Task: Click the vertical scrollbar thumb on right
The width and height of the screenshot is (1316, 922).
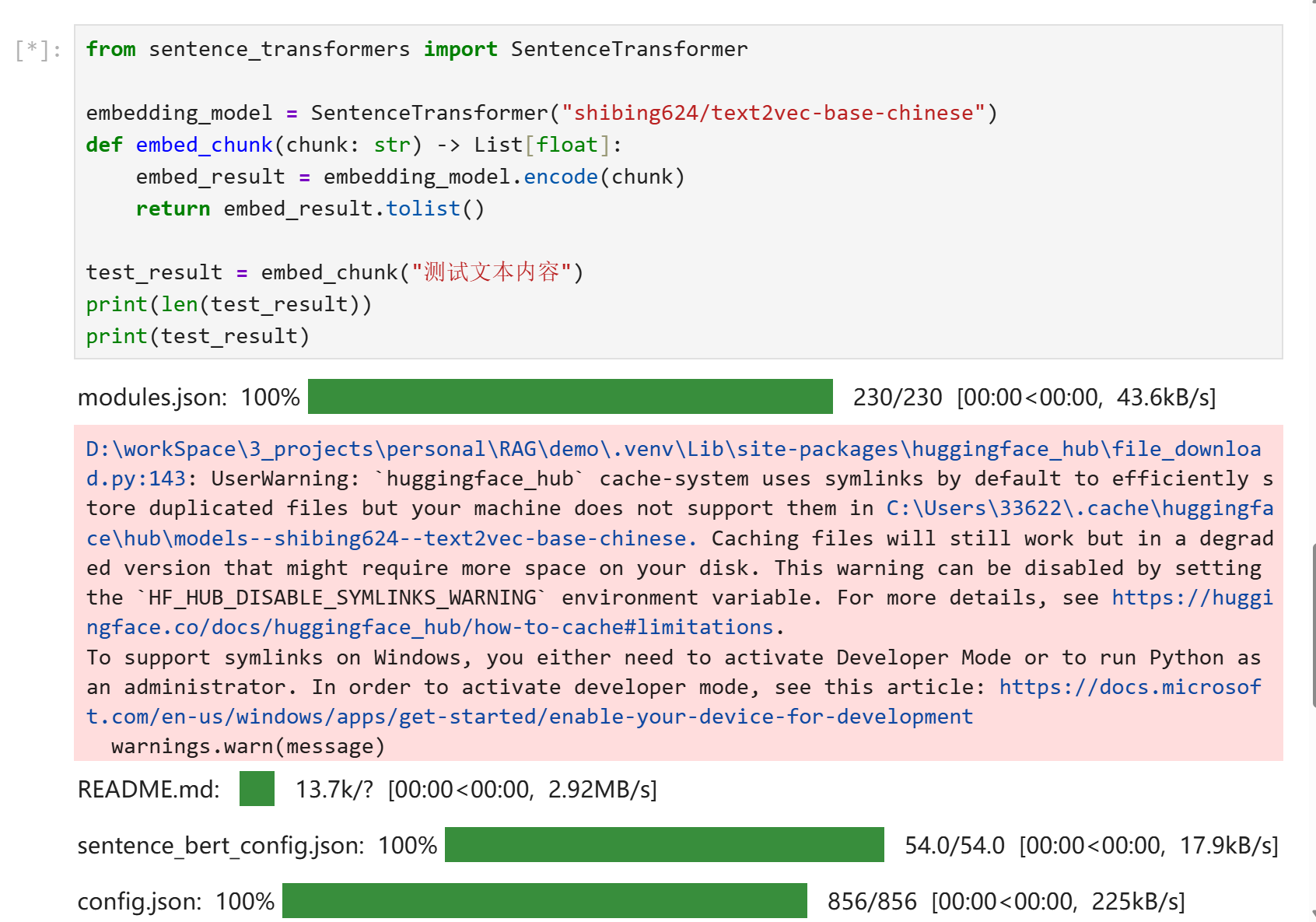Action: pyautogui.click(x=1313, y=622)
